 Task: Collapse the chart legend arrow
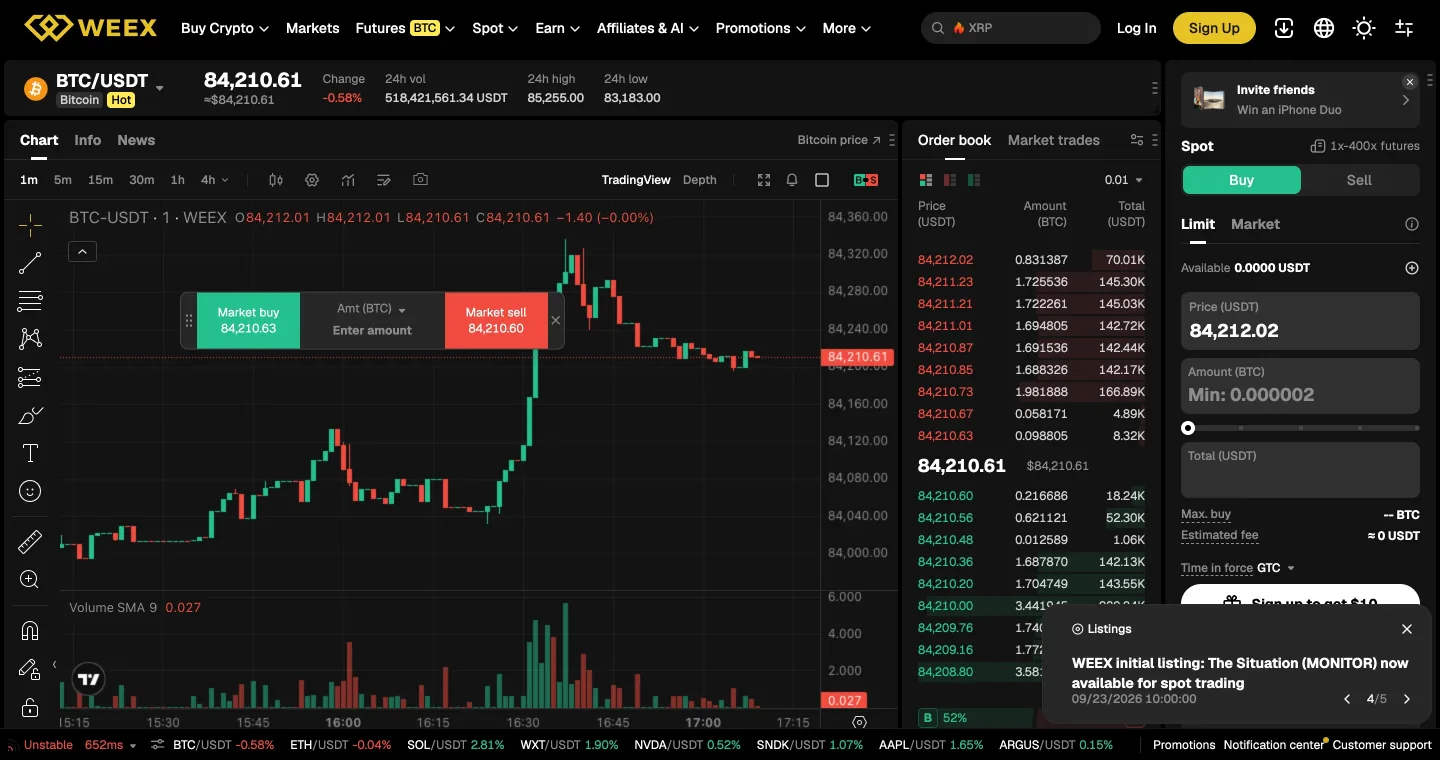[x=83, y=252]
